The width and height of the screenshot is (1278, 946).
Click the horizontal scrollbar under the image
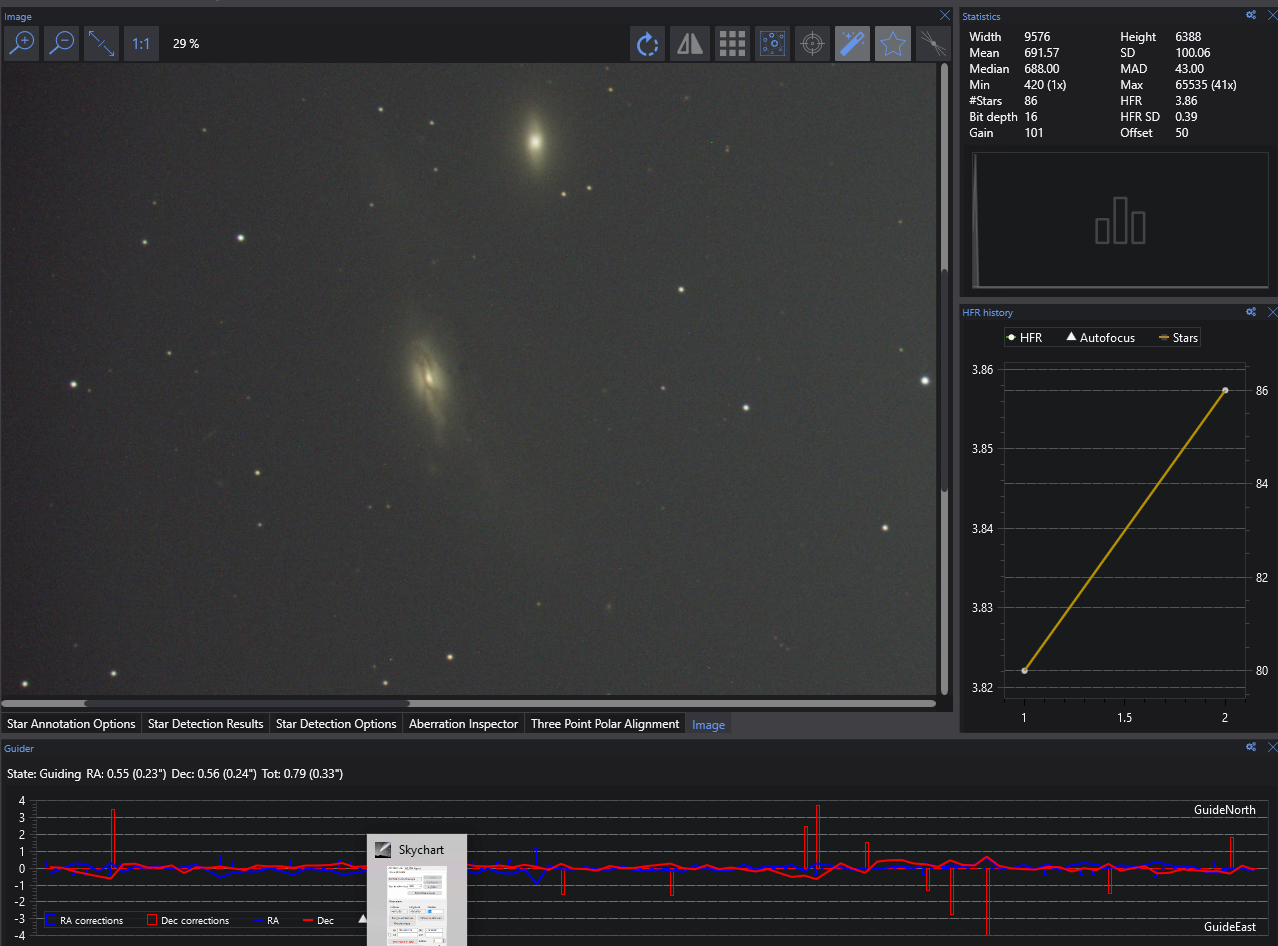[x=247, y=703]
